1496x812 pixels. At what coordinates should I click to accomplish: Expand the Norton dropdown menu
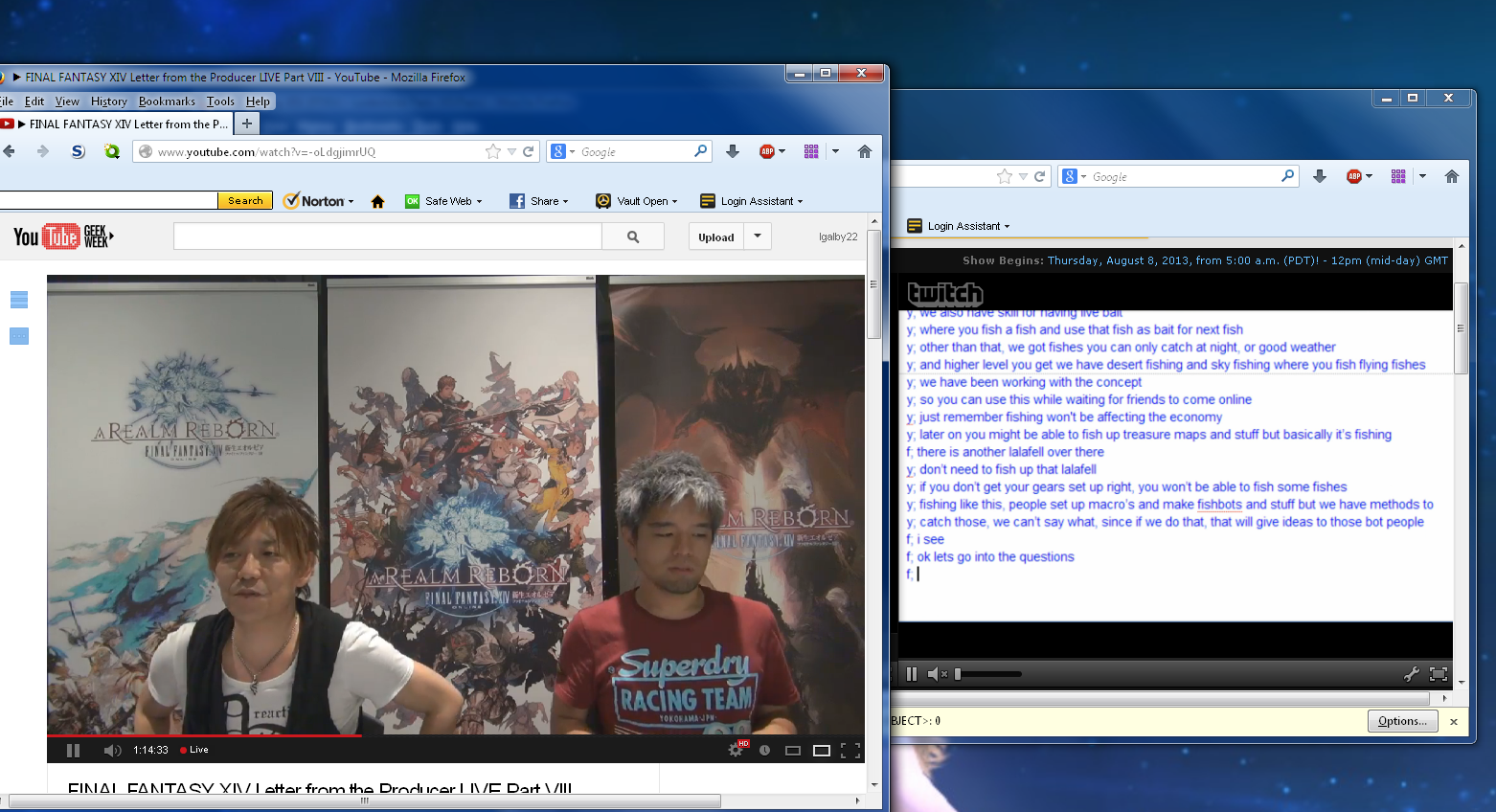[351, 201]
